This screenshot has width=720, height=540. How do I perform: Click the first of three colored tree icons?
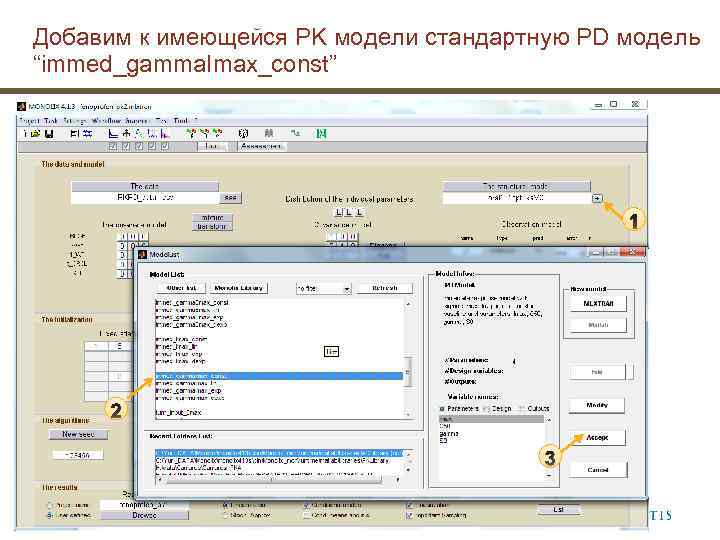tap(191, 133)
